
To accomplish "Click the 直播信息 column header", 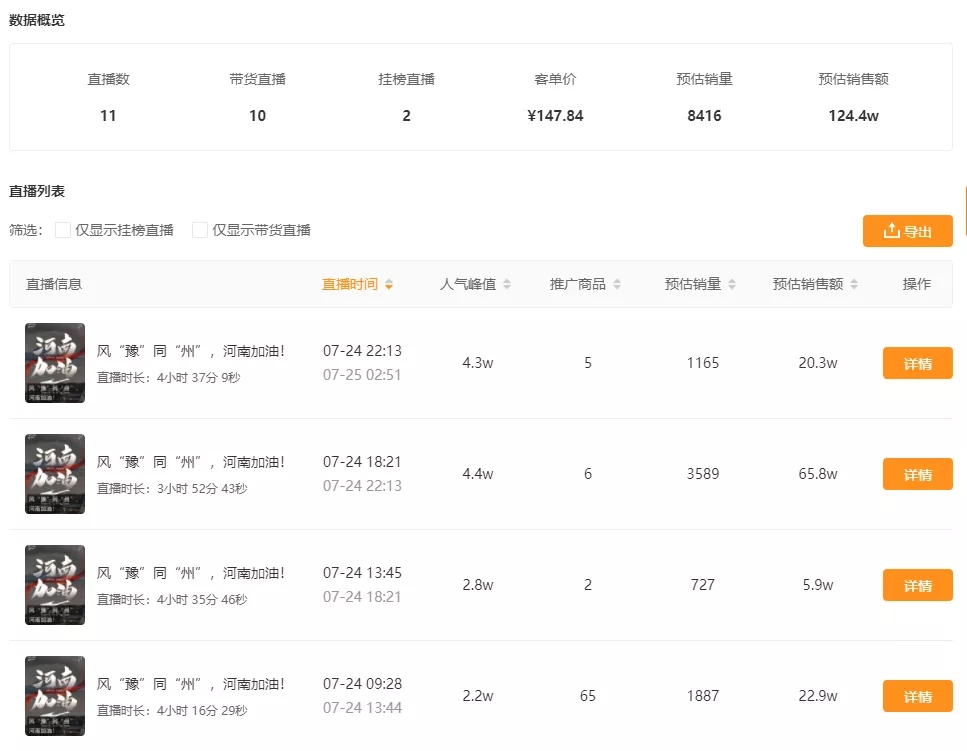I will (x=54, y=284).
